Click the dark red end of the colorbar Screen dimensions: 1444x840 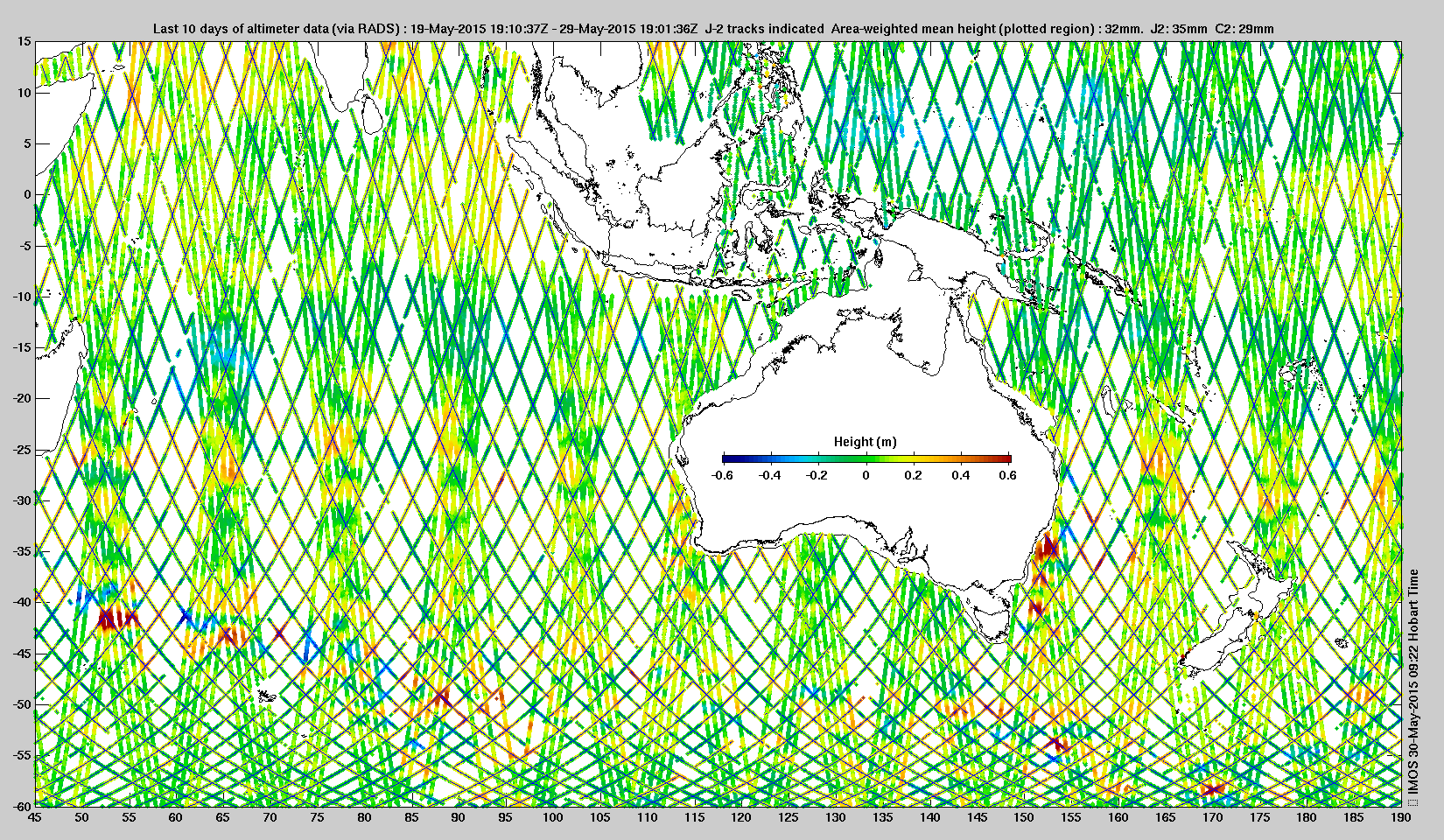click(1006, 458)
